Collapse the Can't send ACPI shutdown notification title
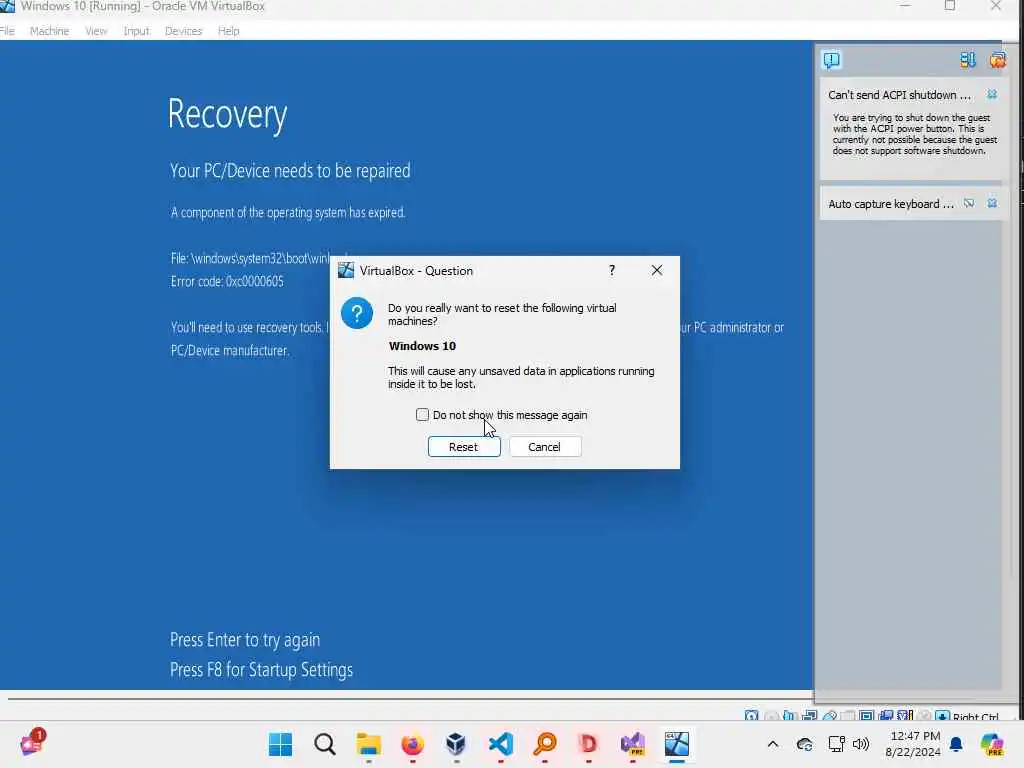The width and height of the screenshot is (1024, 768). point(899,95)
